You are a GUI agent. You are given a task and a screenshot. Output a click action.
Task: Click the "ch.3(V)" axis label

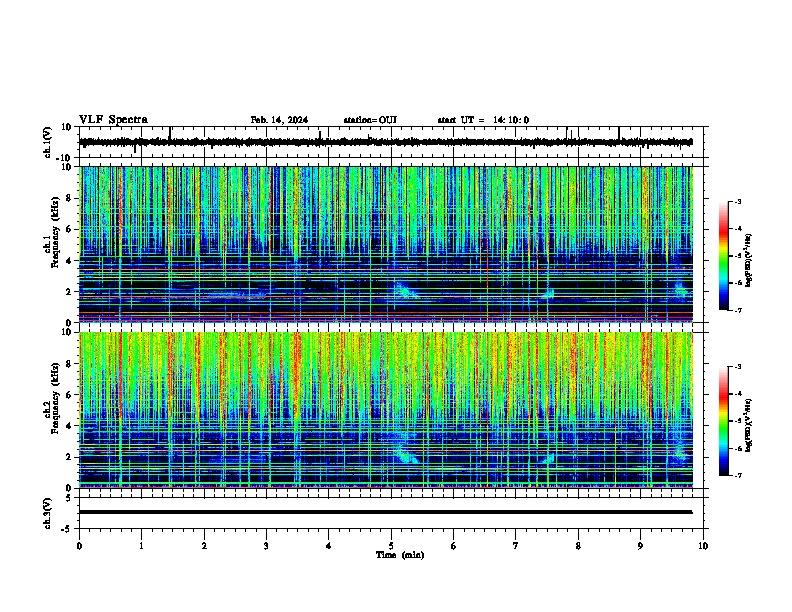[48, 513]
